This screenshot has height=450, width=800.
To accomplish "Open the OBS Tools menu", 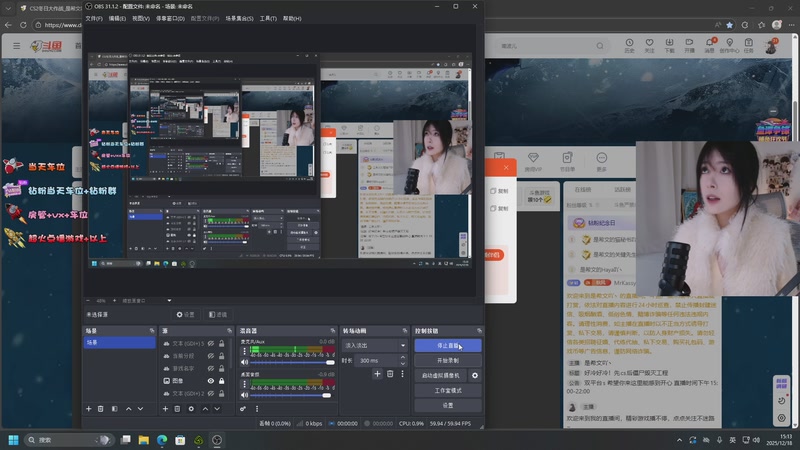I will (x=268, y=18).
